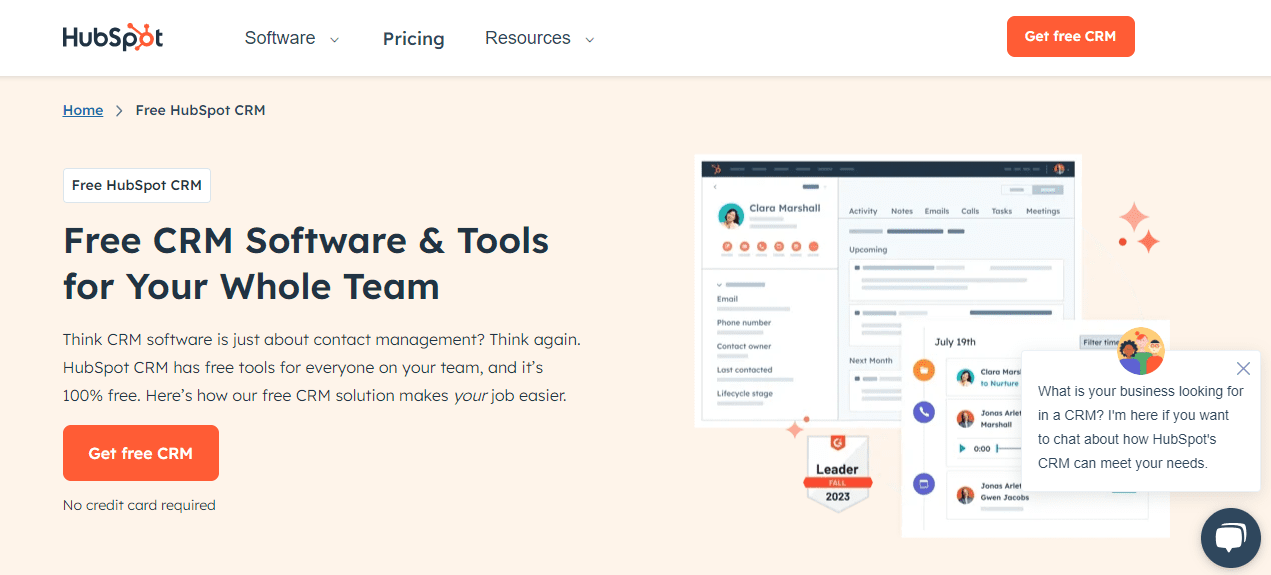The width and height of the screenshot is (1271, 575).
Task: Select the Calls tab in CRM preview
Action: (x=970, y=211)
